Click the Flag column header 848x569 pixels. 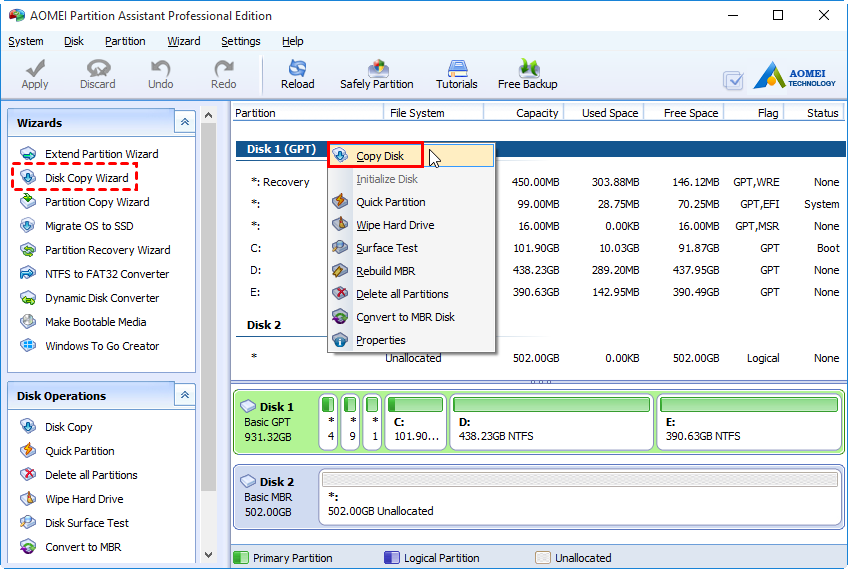[754, 113]
